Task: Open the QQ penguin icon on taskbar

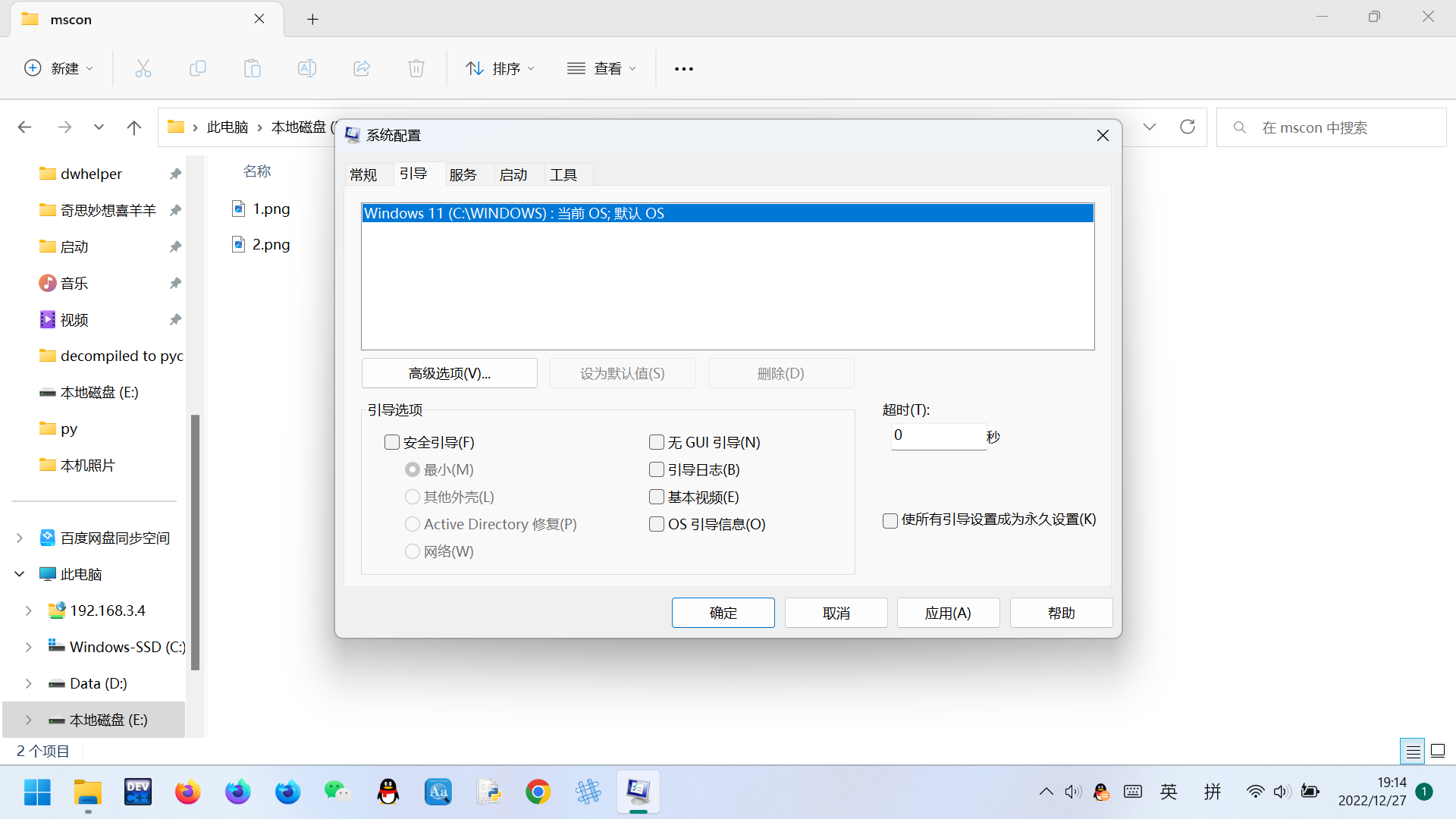Action: 388,792
